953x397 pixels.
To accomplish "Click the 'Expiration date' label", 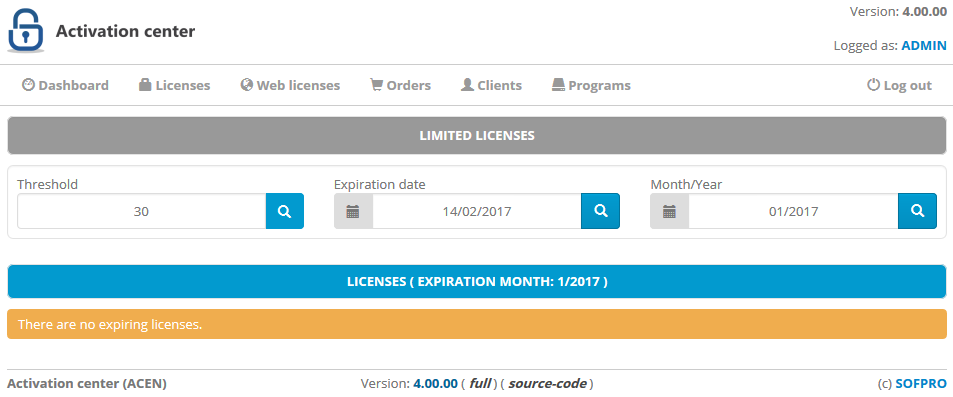I will click(x=380, y=184).
